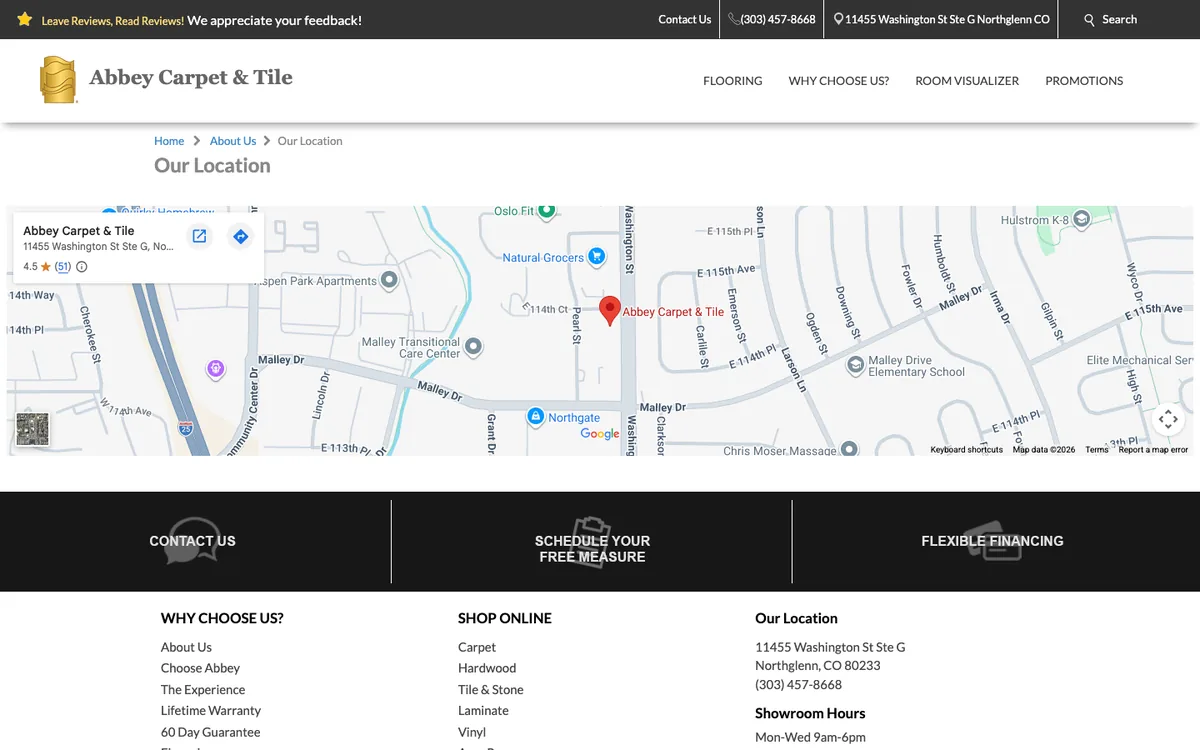Viewport: 1200px width, 750px height.
Task: Click the Our Location page heading
Action: coord(212,166)
